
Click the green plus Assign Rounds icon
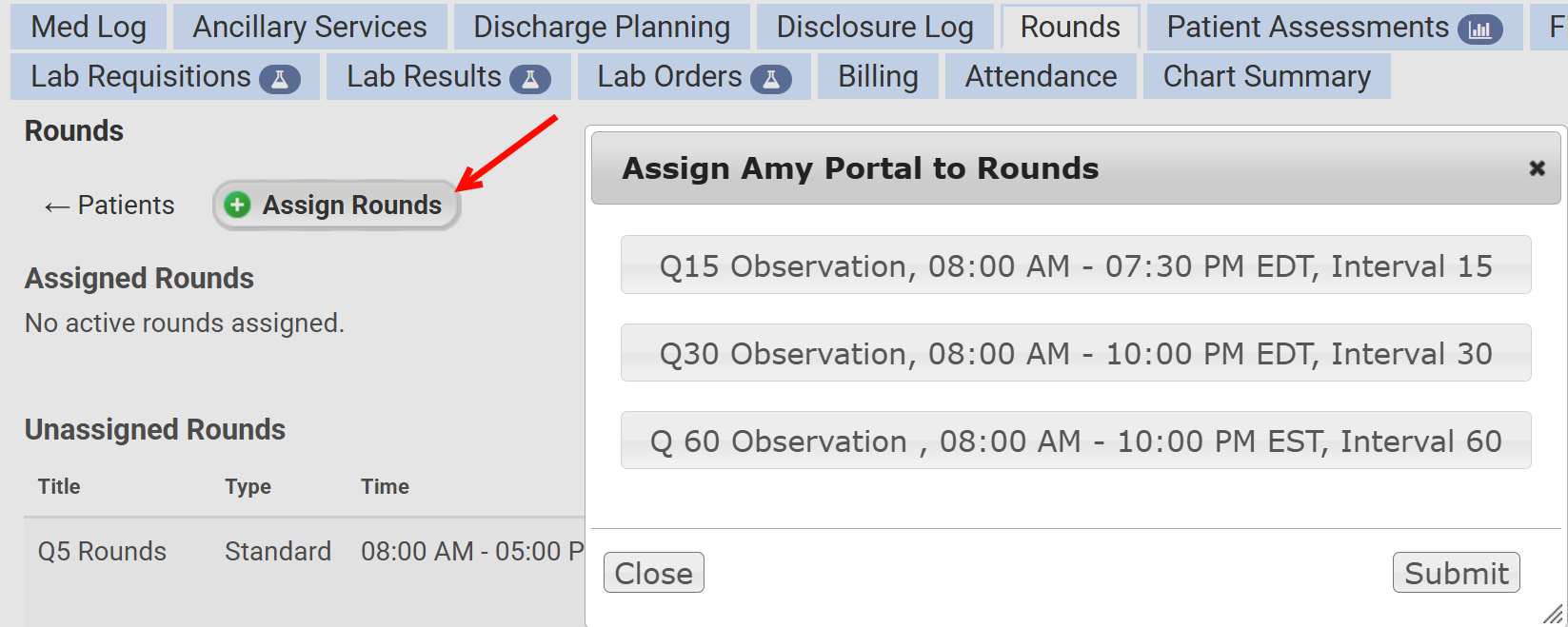[x=237, y=205]
